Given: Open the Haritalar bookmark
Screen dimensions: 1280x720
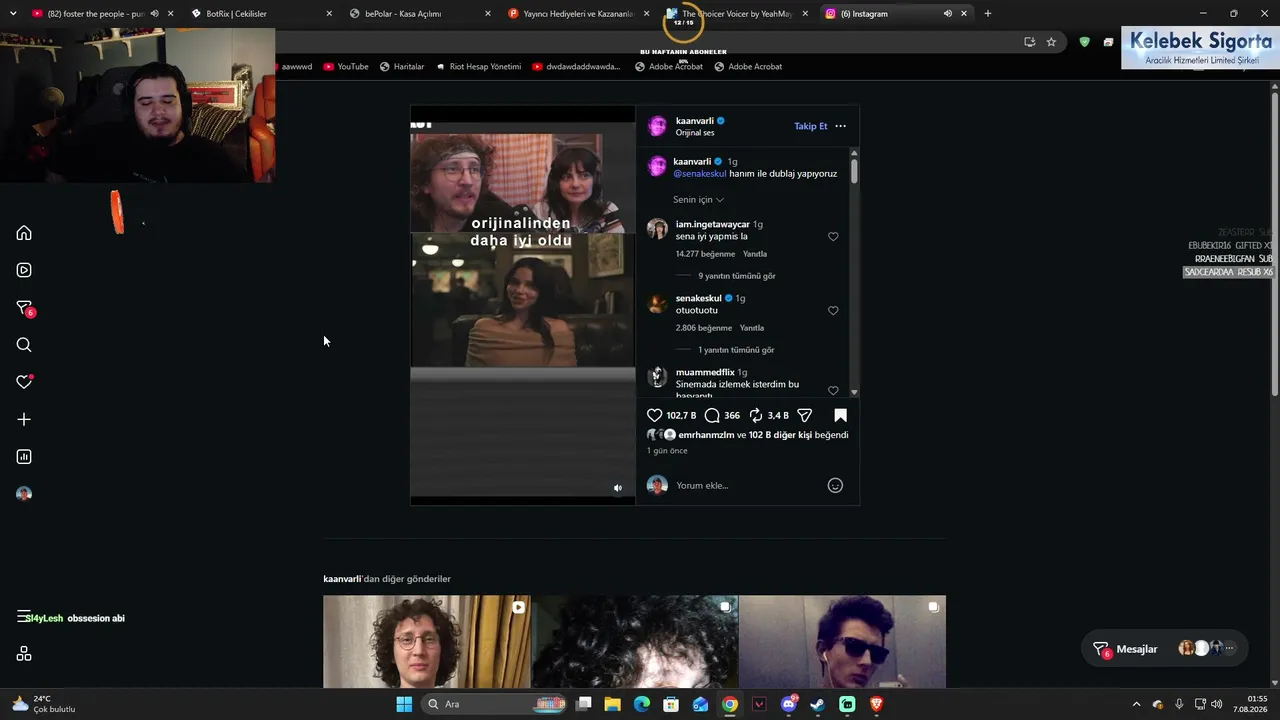Looking at the screenshot, I should [402, 67].
